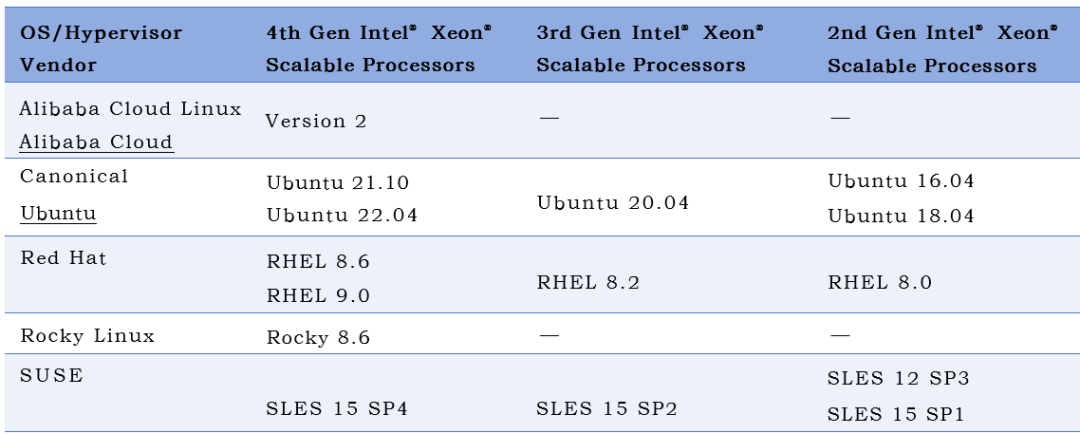Click the 3rd Gen Intel Xeon header
Image resolution: width=1080 pixels, height=434 pixels.
[x=650, y=49]
